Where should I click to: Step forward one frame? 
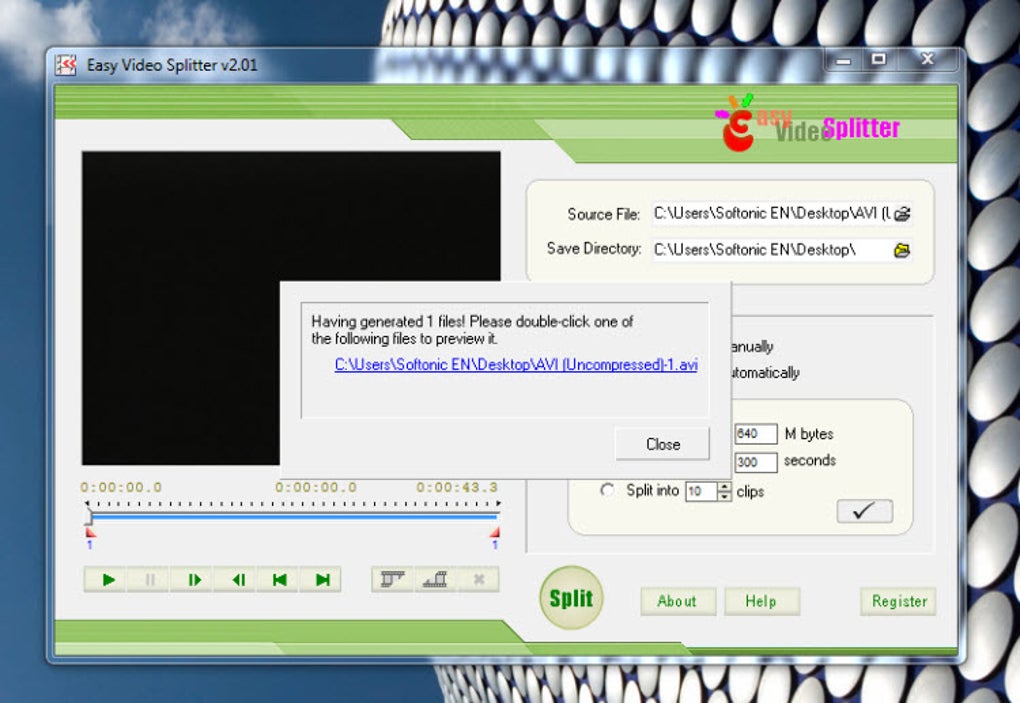coord(193,579)
